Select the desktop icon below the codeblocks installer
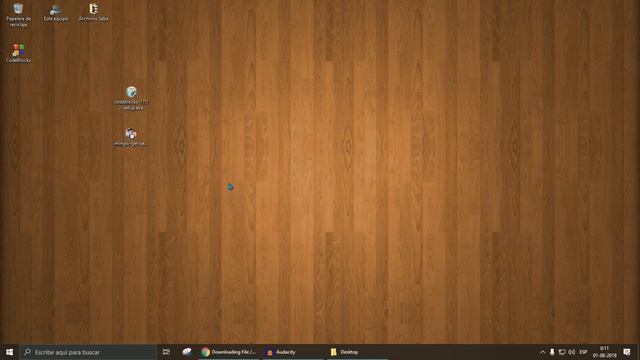This screenshot has height=360, width=640. 131,137
